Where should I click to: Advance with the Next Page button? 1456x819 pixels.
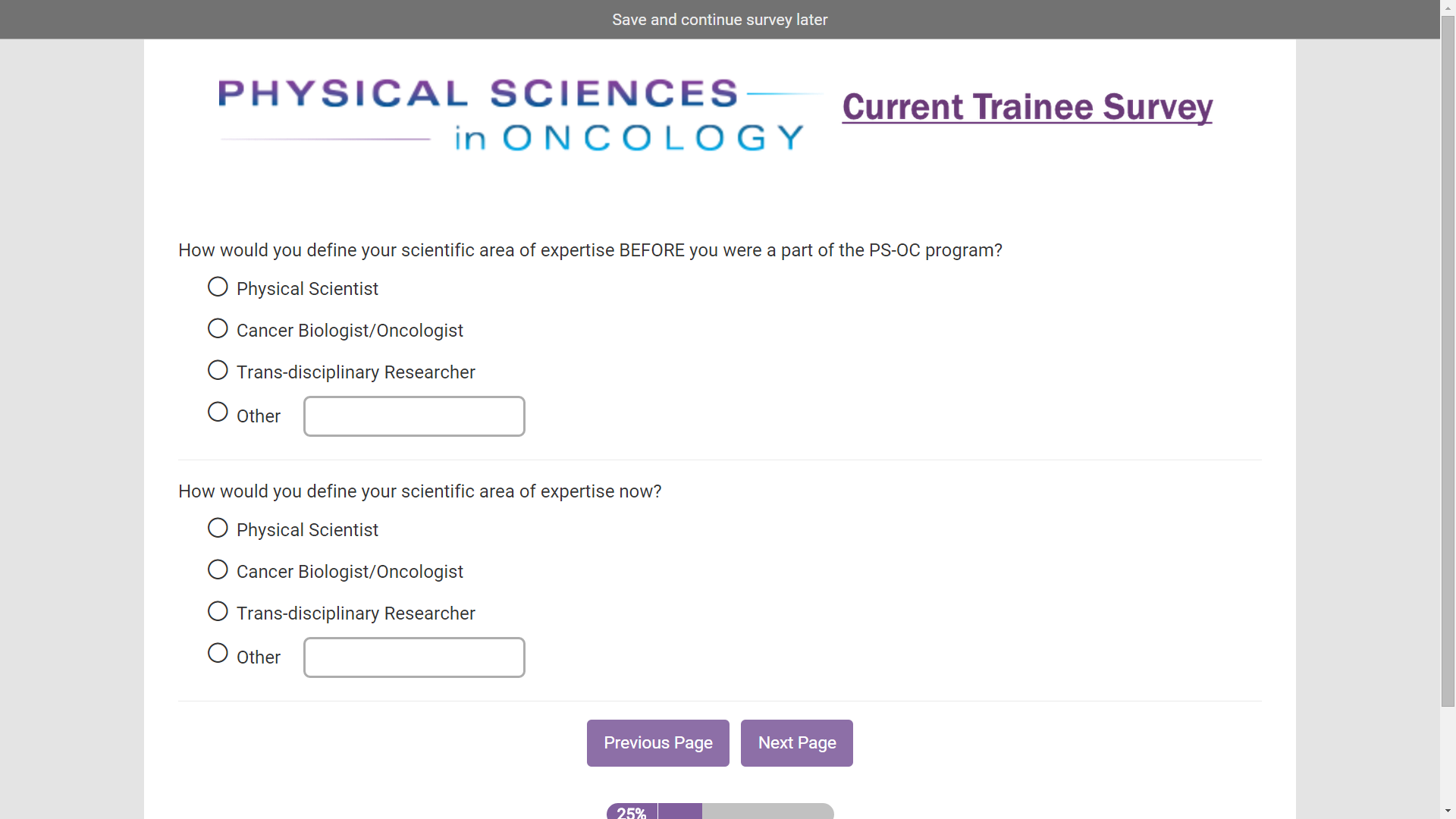[x=796, y=743]
